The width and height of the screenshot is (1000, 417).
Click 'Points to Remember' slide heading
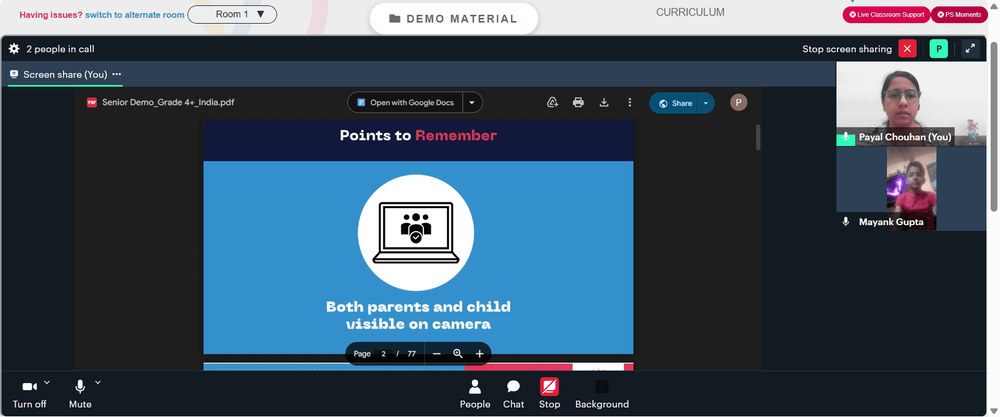pos(418,135)
